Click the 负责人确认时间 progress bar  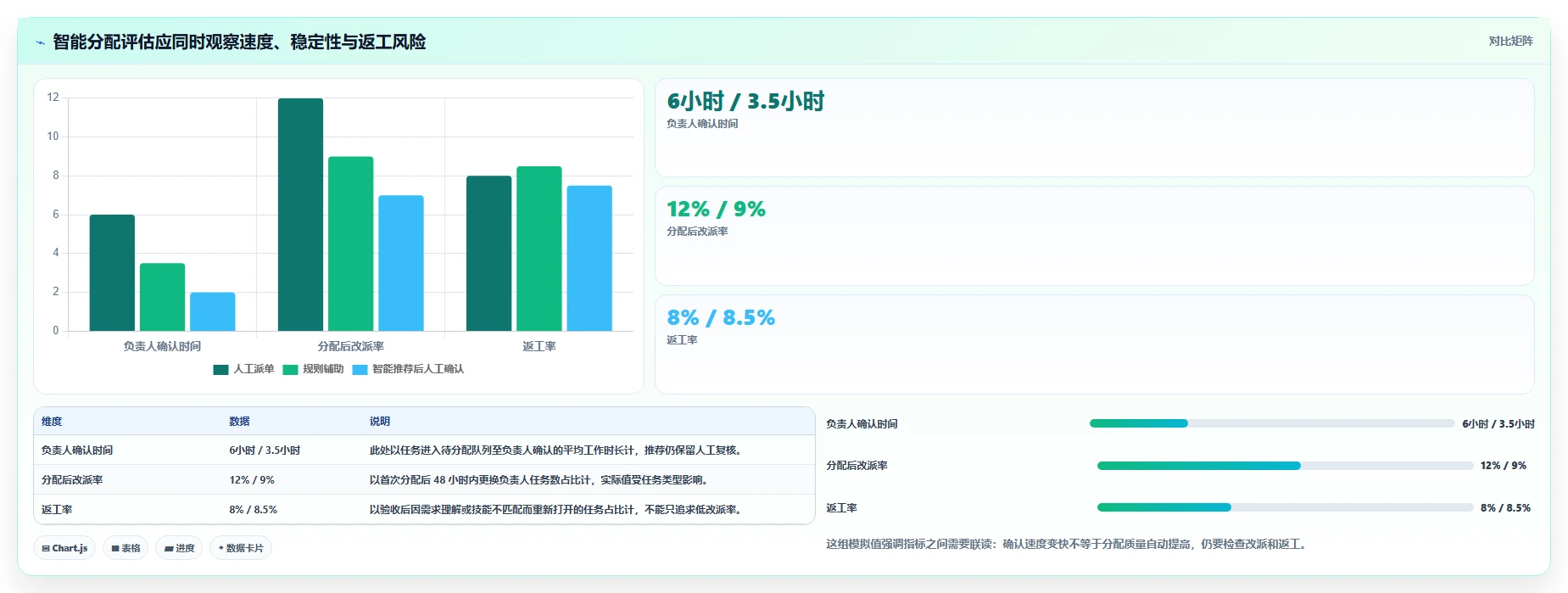click(1272, 423)
